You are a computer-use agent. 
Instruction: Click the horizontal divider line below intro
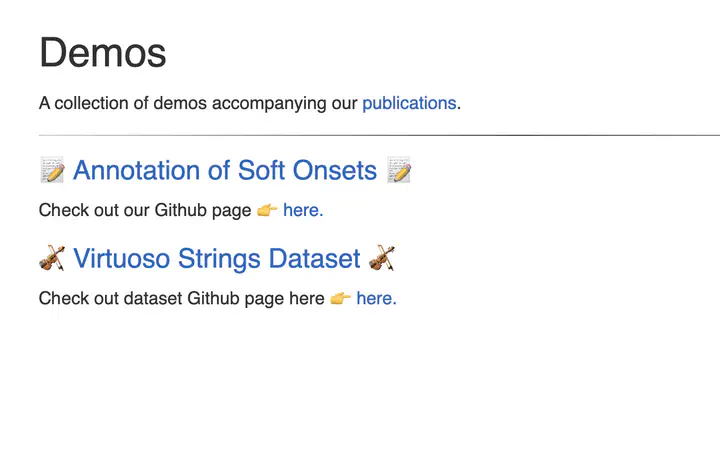378,134
